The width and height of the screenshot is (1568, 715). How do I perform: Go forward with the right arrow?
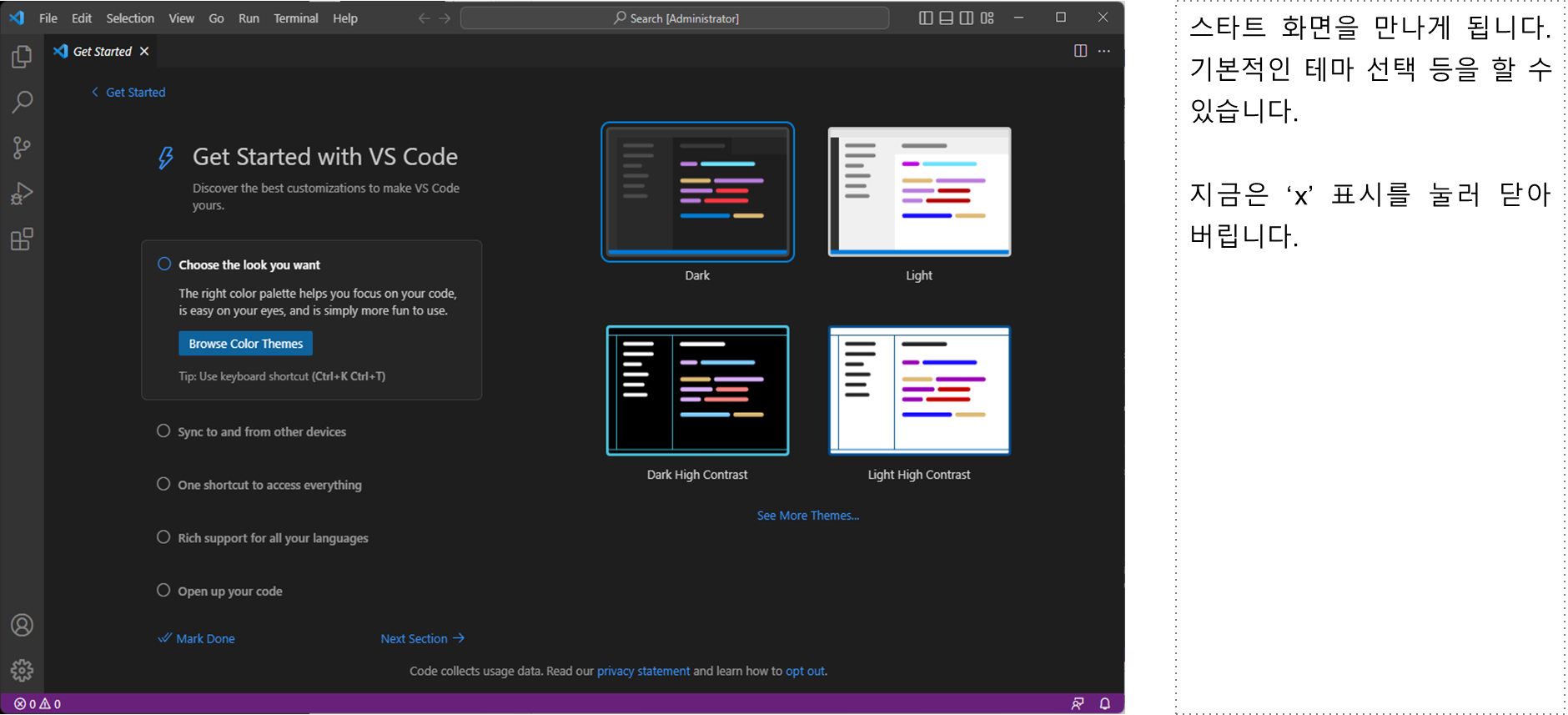pyautogui.click(x=445, y=18)
